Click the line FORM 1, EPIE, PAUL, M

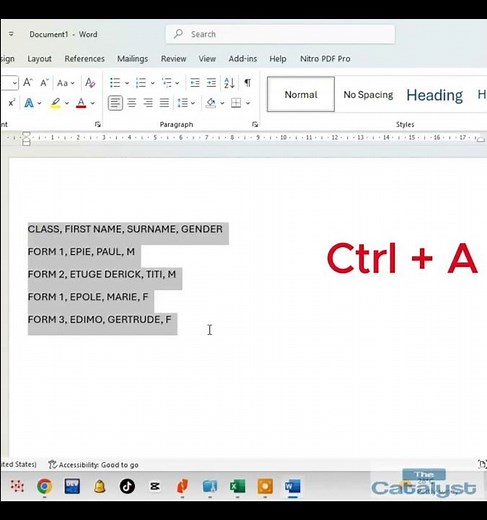coord(81,251)
